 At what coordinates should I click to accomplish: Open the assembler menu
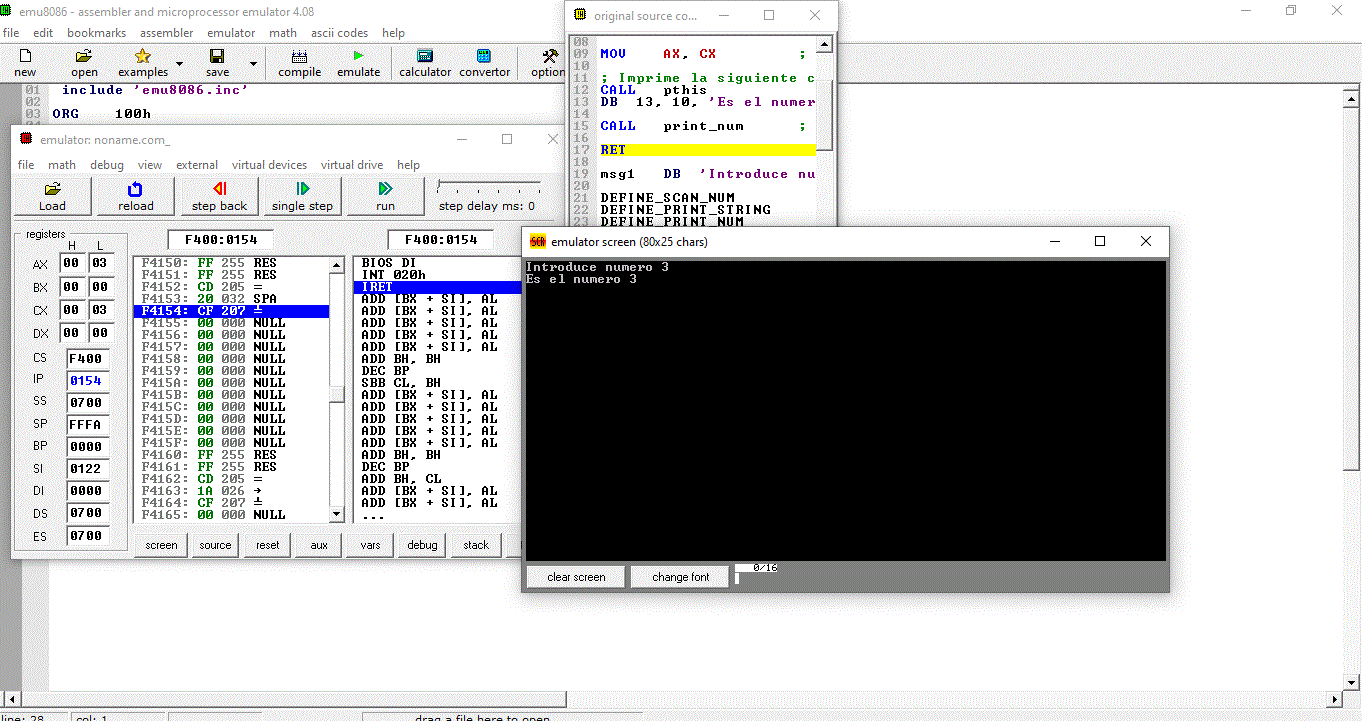(166, 33)
